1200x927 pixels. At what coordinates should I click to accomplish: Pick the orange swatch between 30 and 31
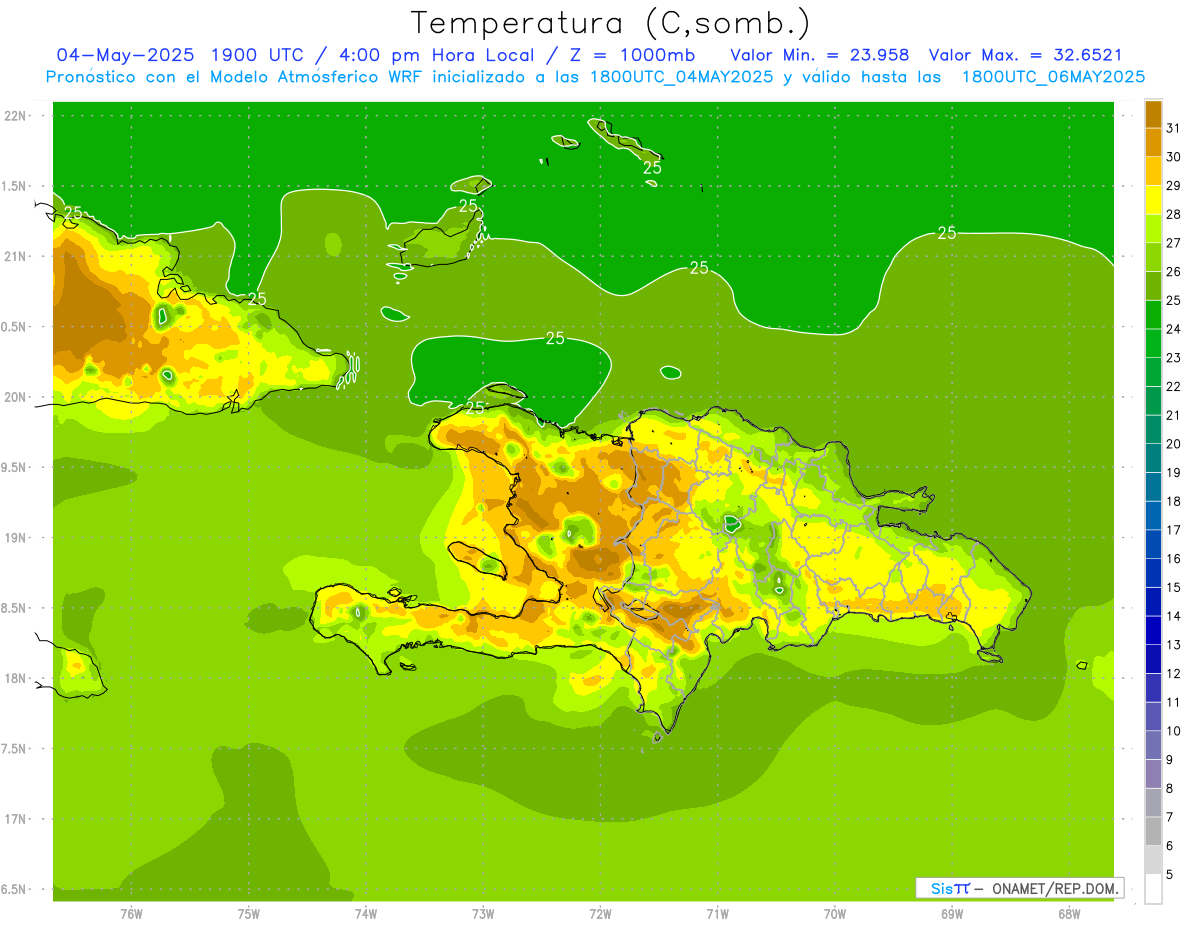tap(1153, 142)
